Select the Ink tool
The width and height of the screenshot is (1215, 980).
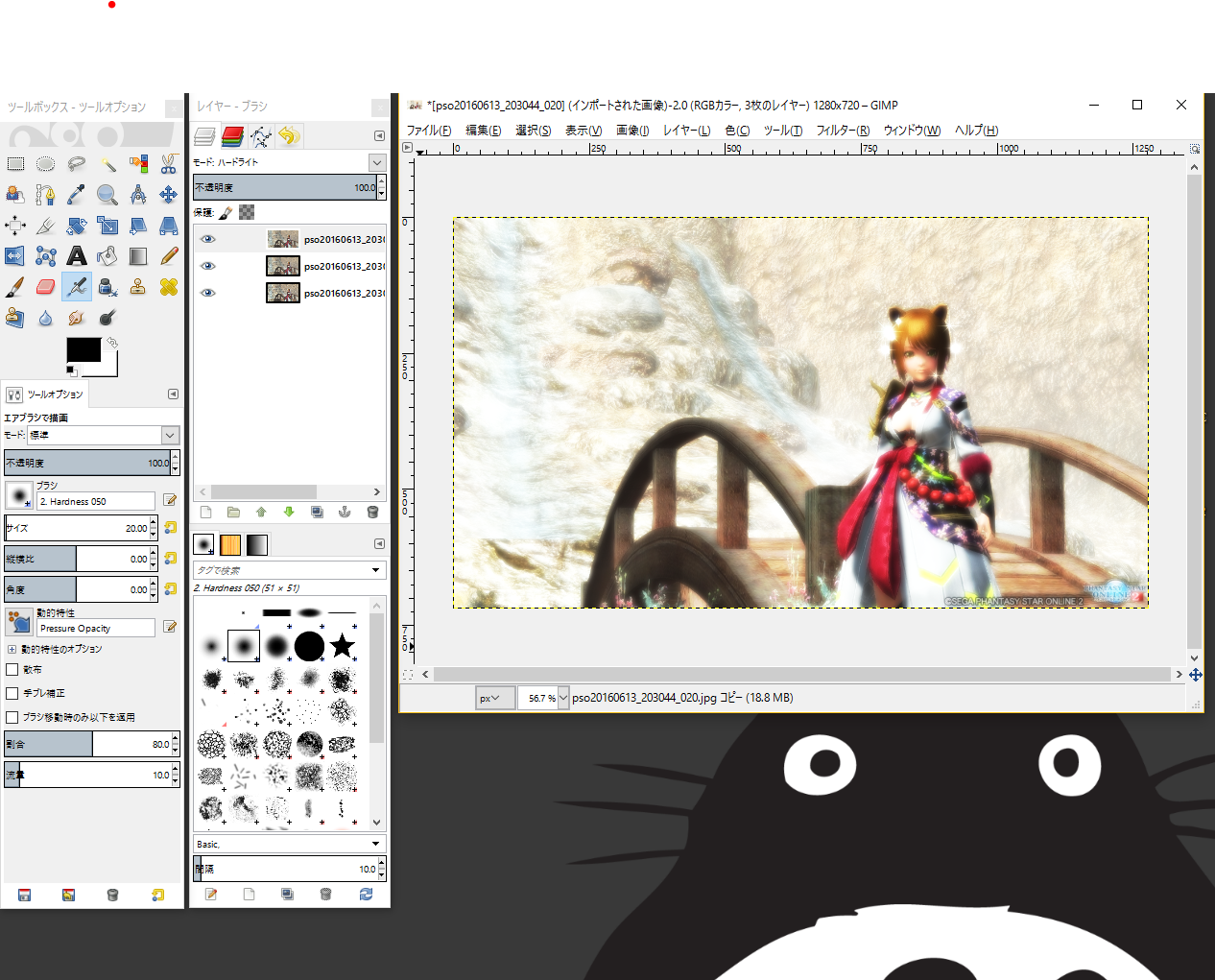click(107, 287)
